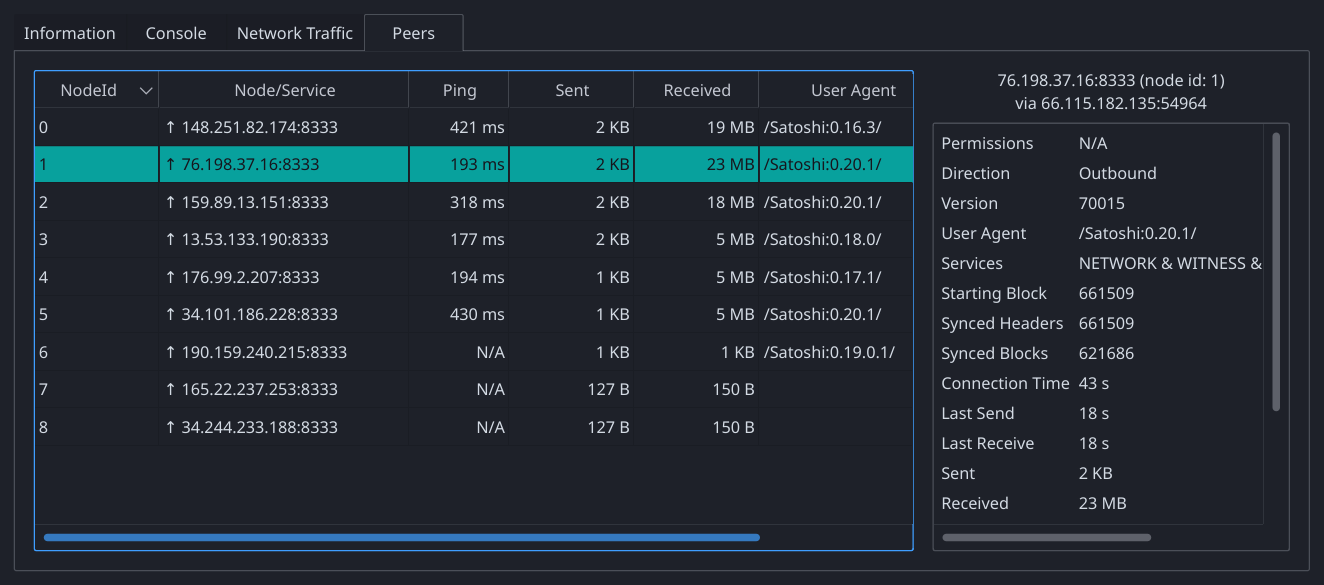Viewport: 1324px width, 585px height.
Task: Open the Information tab
Action: pos(69,33)
